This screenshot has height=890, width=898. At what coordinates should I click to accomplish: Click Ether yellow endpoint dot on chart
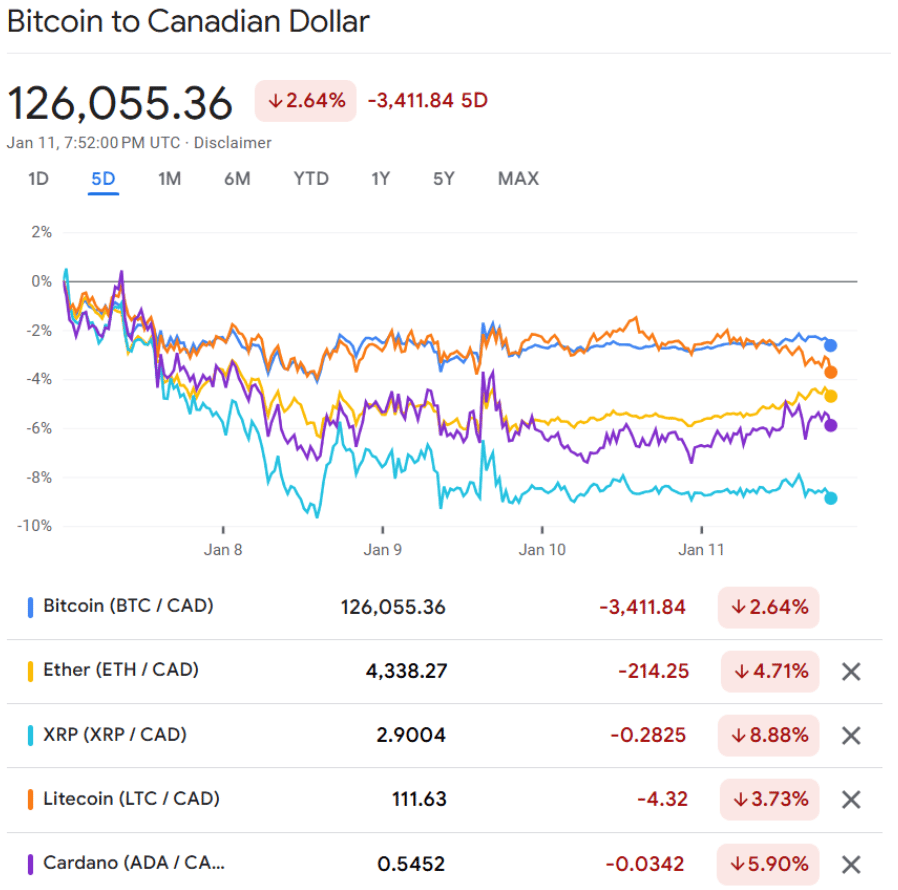click(x=830, y=396)
